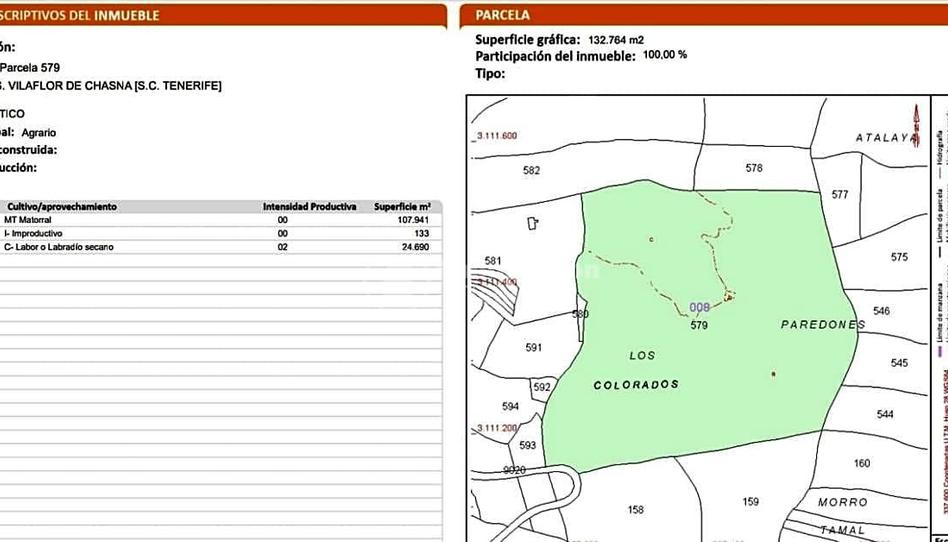Click the Intensidad Productiva column header

point(309,207)
